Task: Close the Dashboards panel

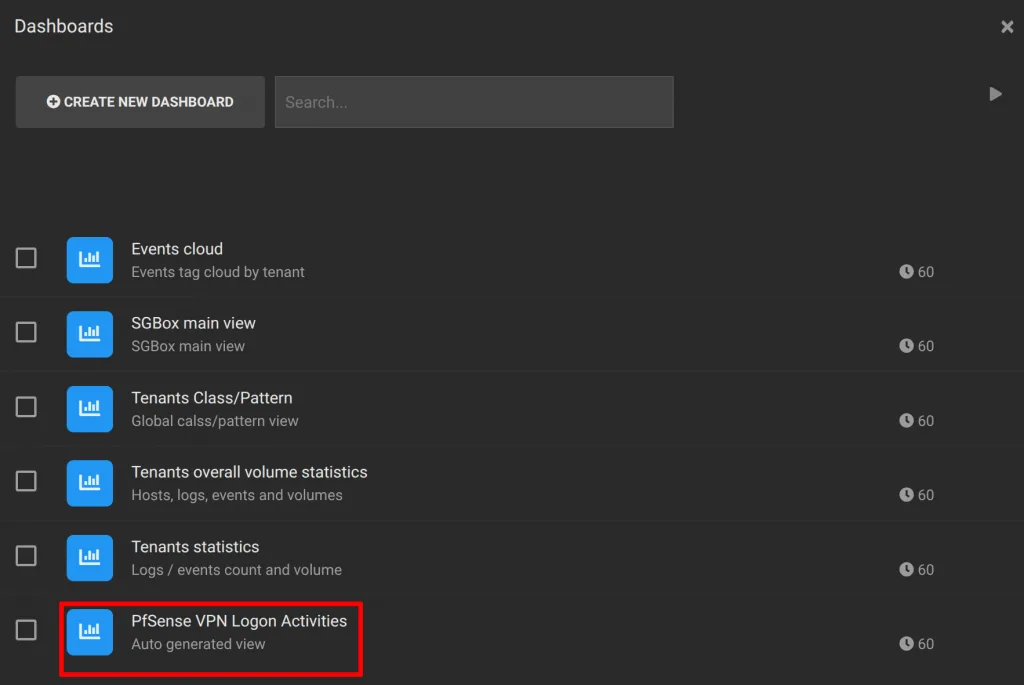Action: (x=1007, y=27)
